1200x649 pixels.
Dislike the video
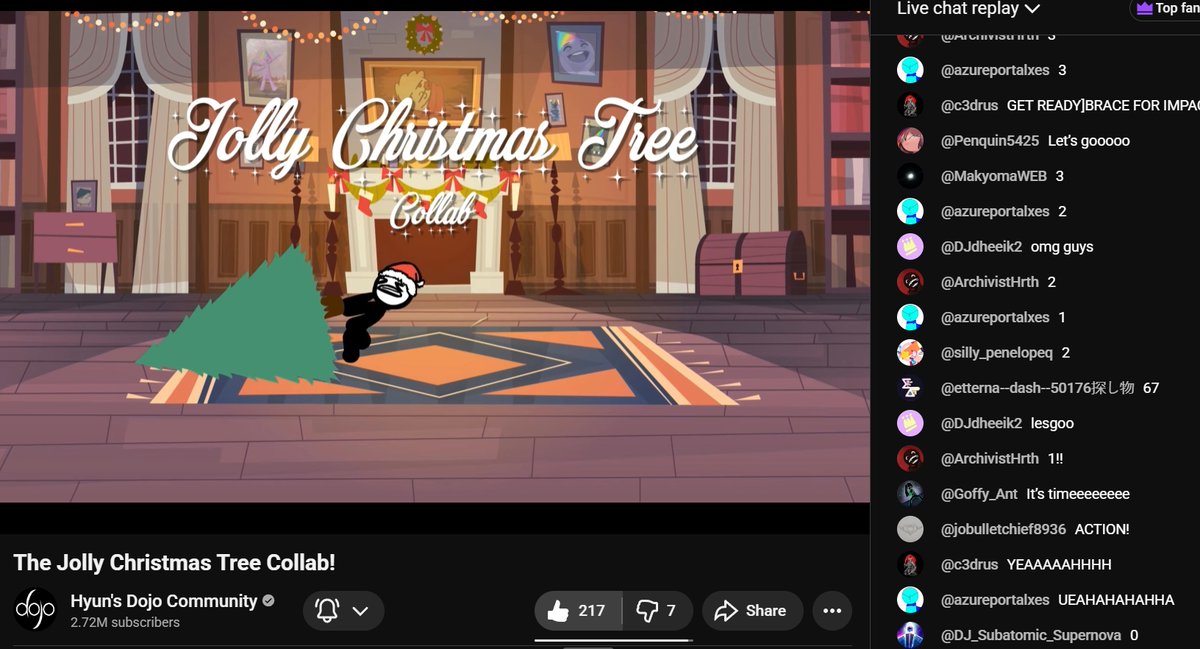pos(657,610)
